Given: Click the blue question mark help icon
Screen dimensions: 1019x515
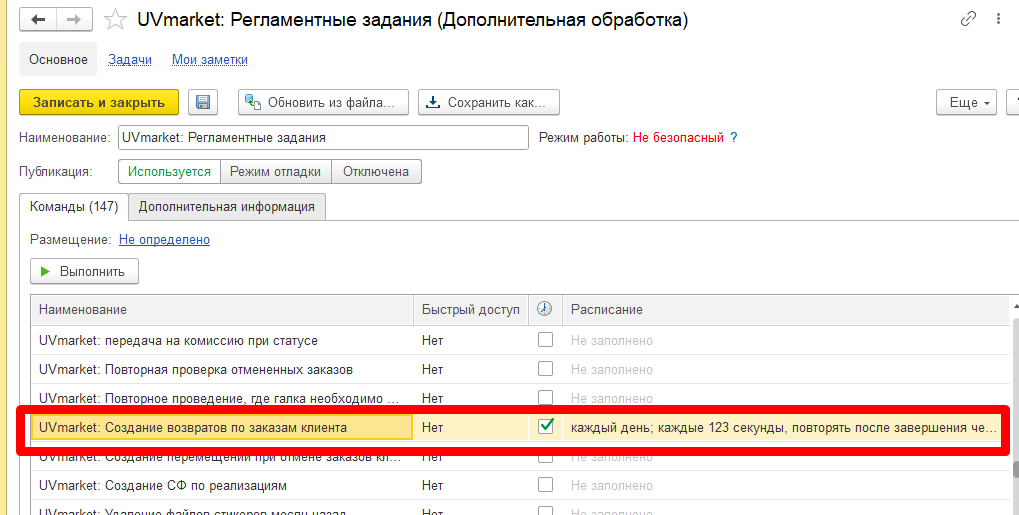Looking at the screenshot, I should 734,137.
